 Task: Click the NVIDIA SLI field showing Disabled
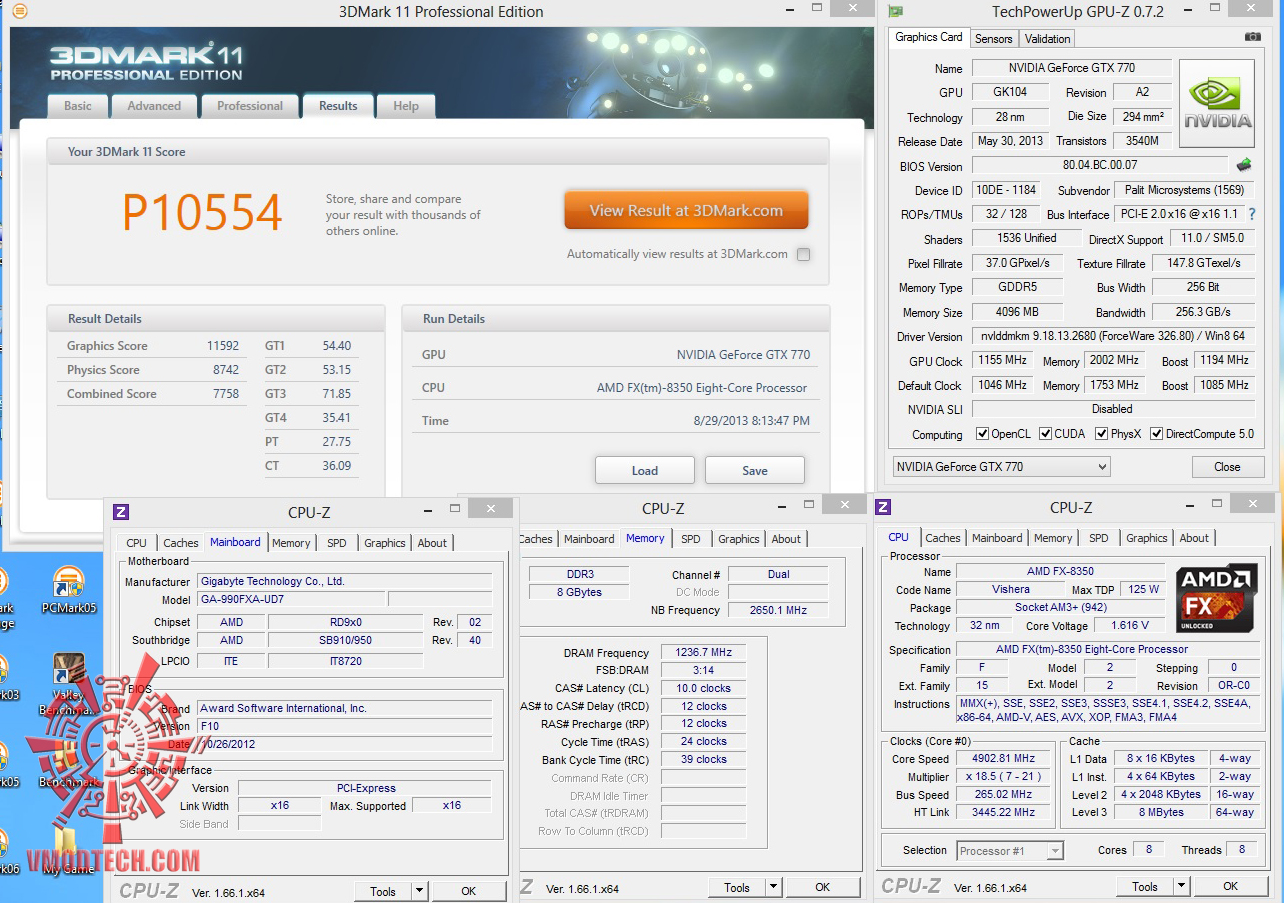(1112, 409)
